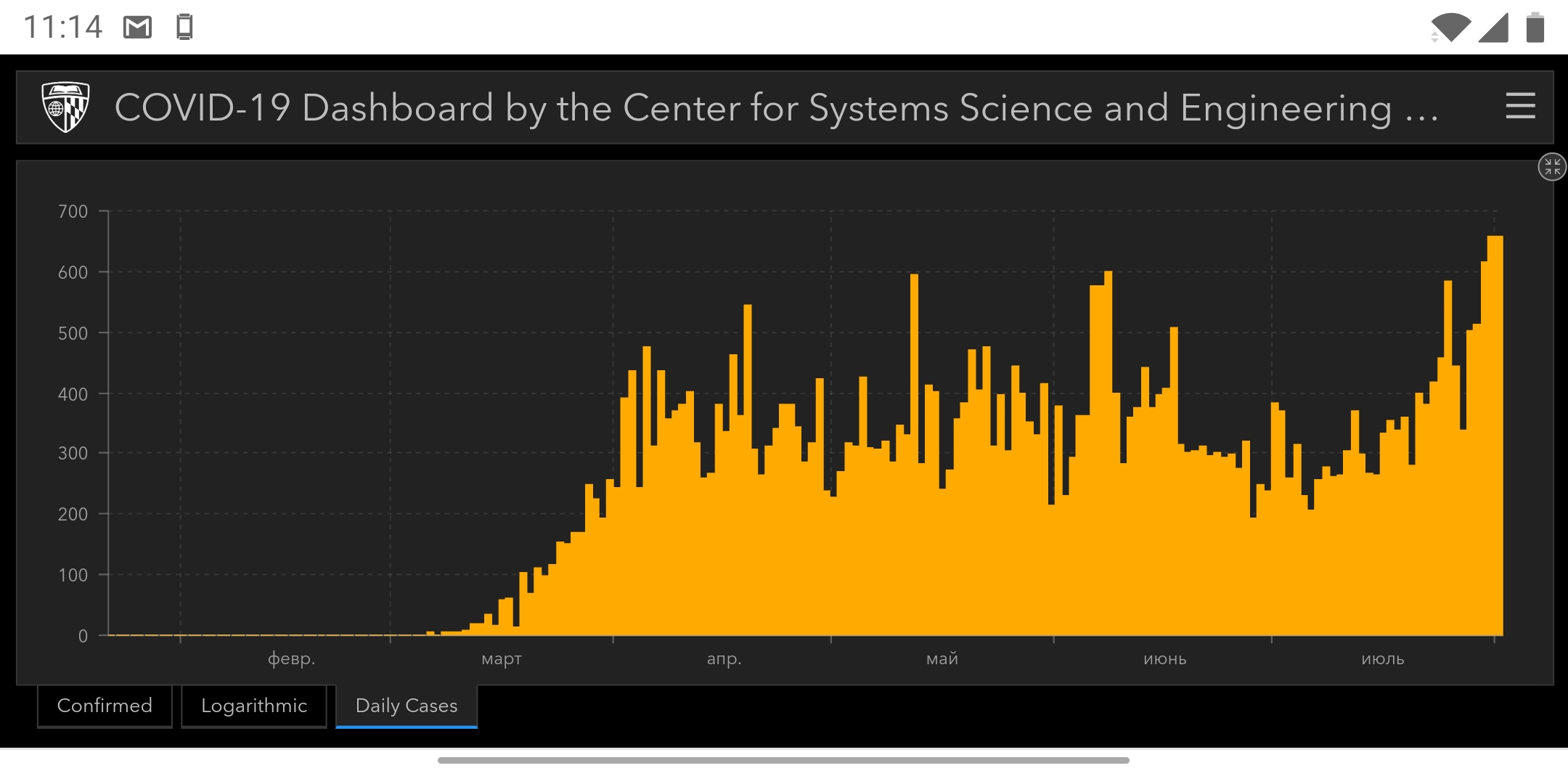Click the 'июль' month axis label
Image resolution: width=1568 pixels, height=784 pixels.
pos(1382,659)
